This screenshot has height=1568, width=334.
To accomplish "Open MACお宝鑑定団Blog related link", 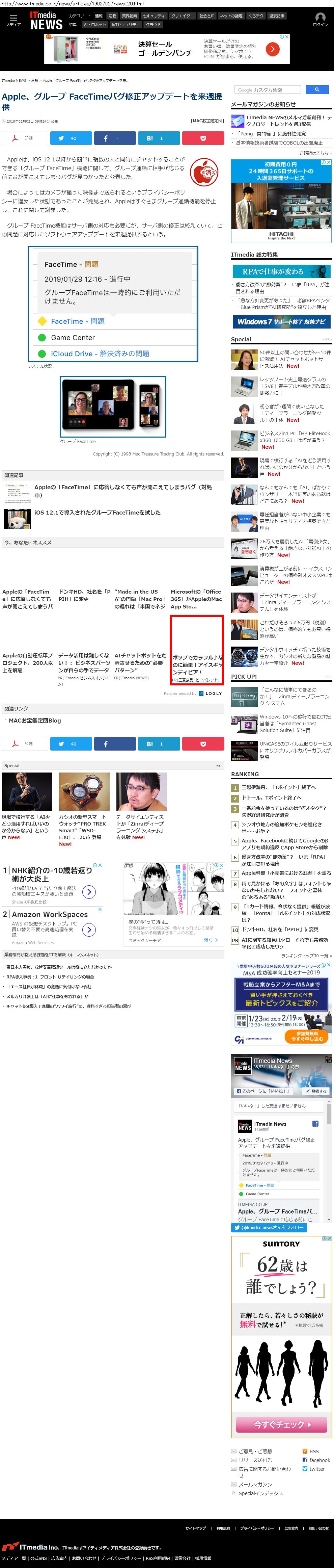I will point(35,720).
